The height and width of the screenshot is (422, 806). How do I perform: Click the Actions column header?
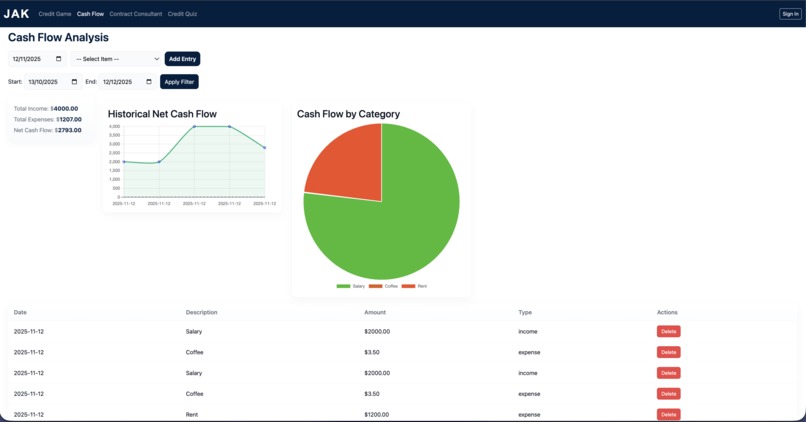coord(667,313)
